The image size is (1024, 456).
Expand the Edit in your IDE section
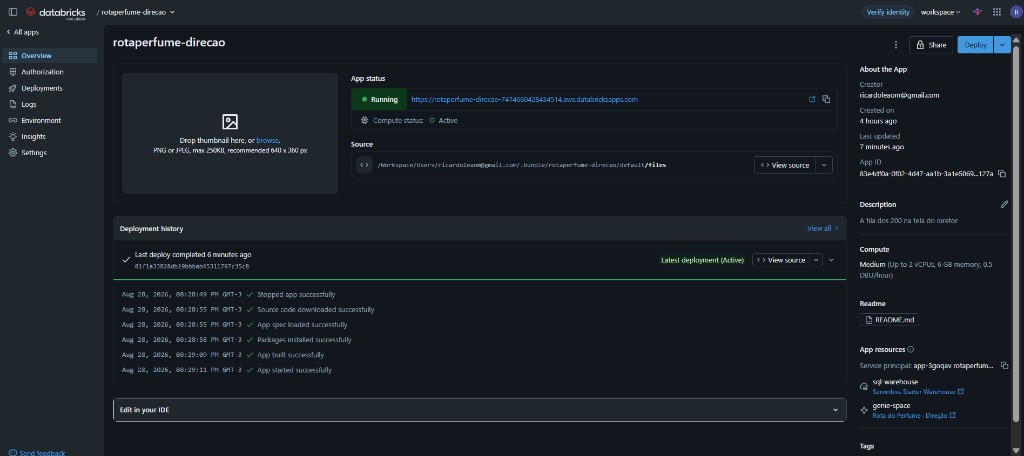pos(480,410)
